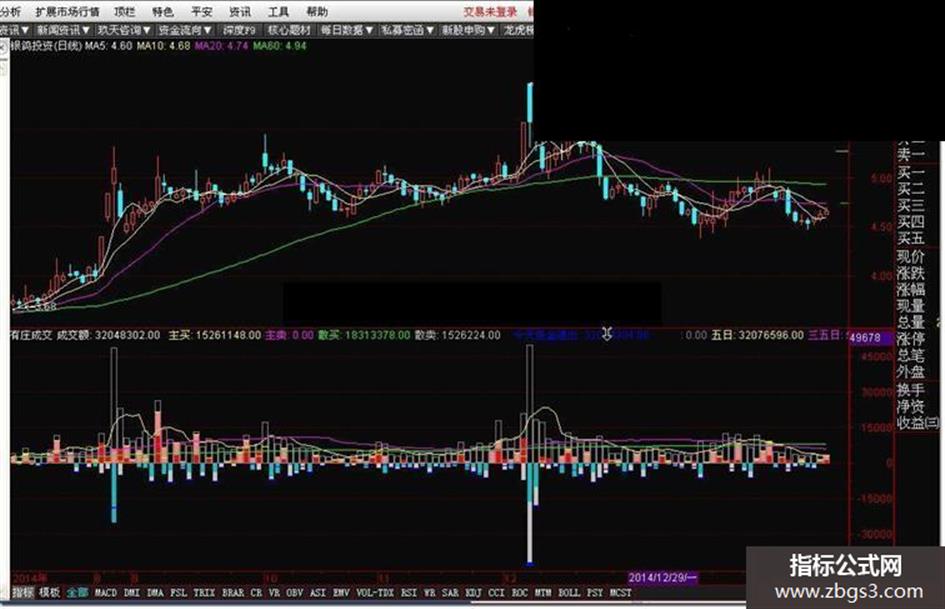Switch to the CCI indicator
Viewport: 945px width, 609px height.
(x=496, y=593)
